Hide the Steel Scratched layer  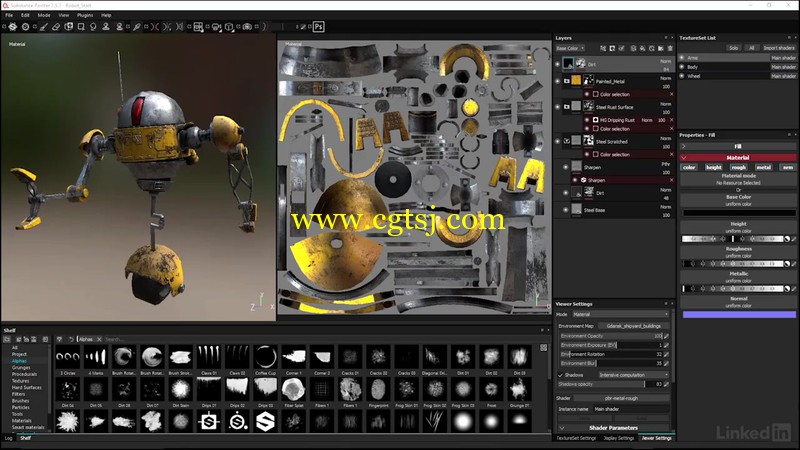click(x=558, y=141)
